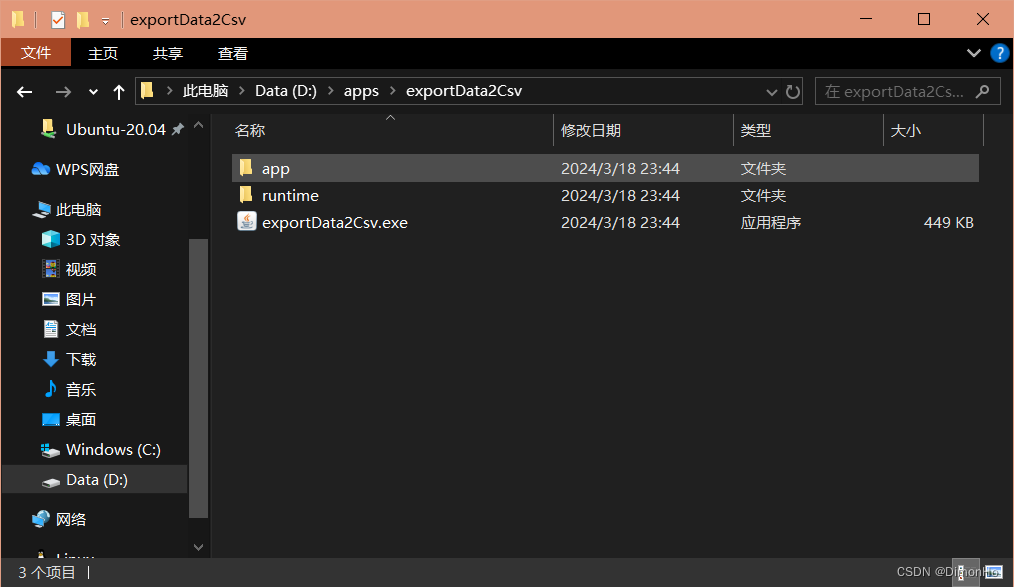Click exportData2Csv in the address breadcrumb
This screenshot has width=1014, height=587.
point(464,91)
